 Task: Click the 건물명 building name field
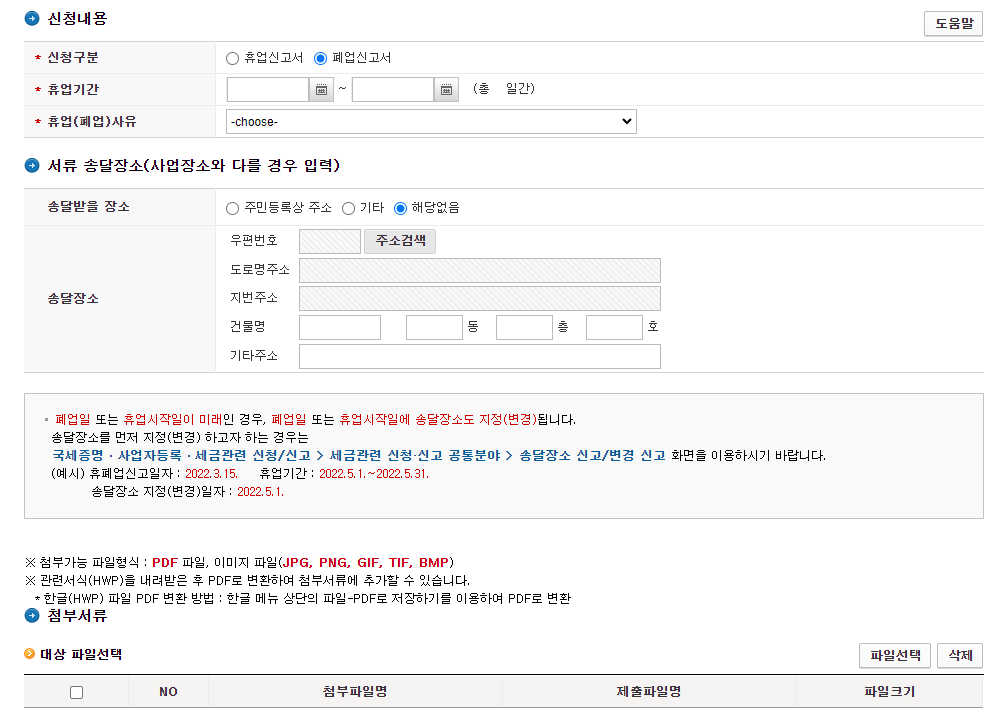click(341, 326)
